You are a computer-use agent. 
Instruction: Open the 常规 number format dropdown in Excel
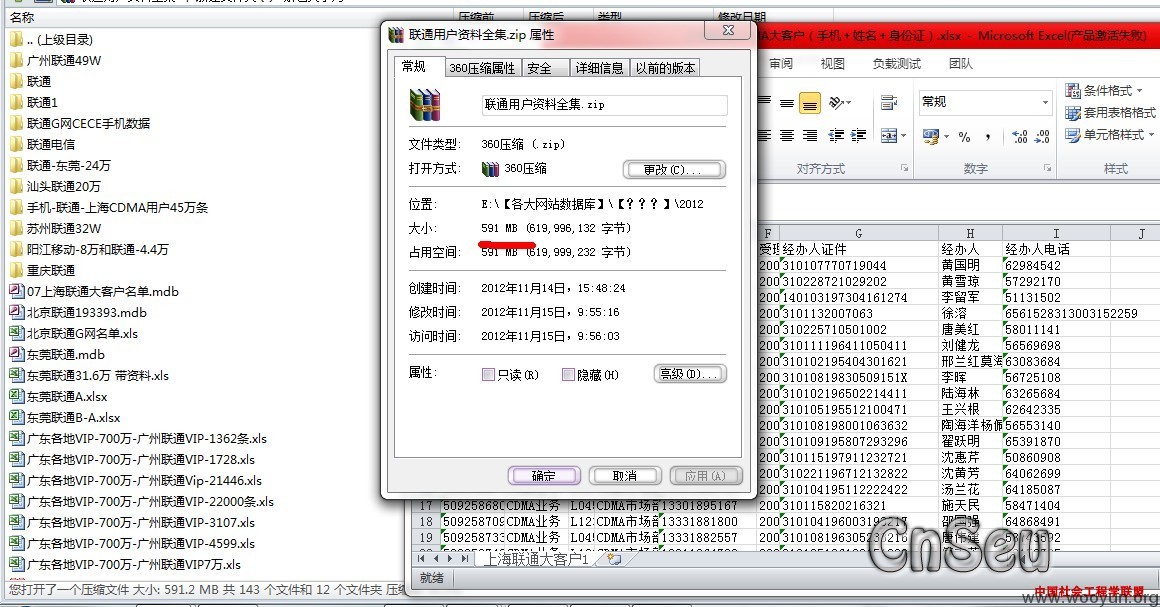(x=1045, y=102)
